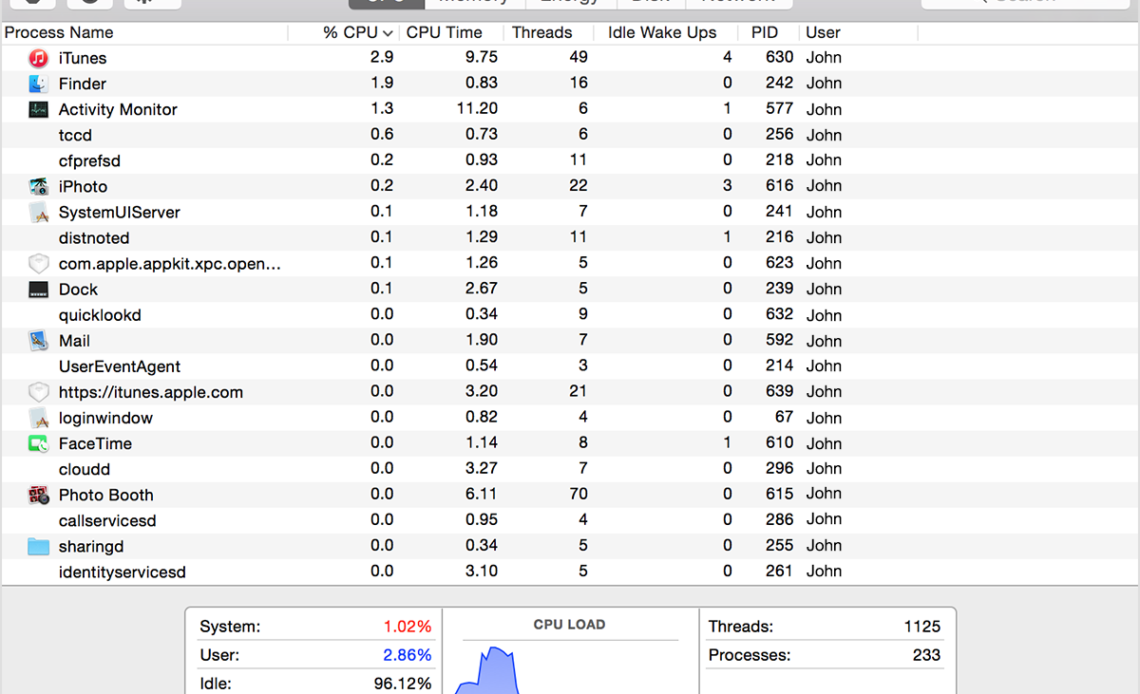Sort by the Idle Wake Ups column header

(662, 33)
